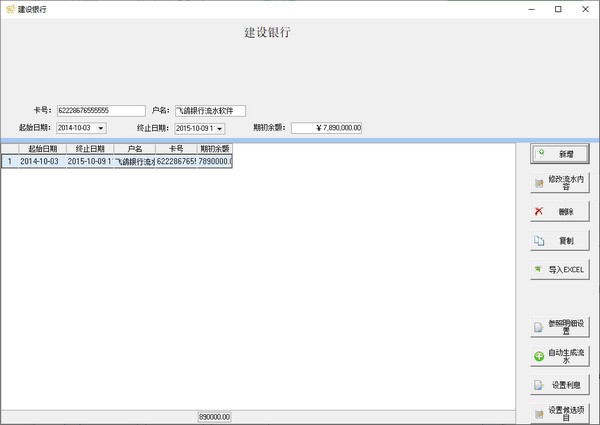Click the document icon on 设置利息 button
Image resolution: width=600 pixels, height=425 pixels.
538,385
